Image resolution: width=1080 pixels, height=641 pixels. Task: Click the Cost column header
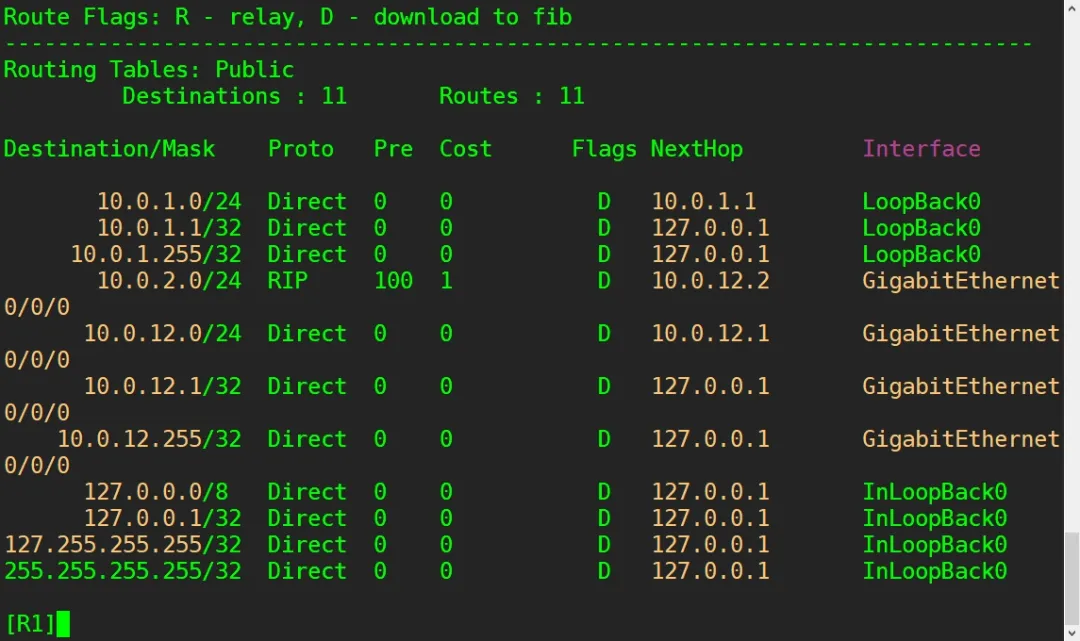[x=465, y=149]
